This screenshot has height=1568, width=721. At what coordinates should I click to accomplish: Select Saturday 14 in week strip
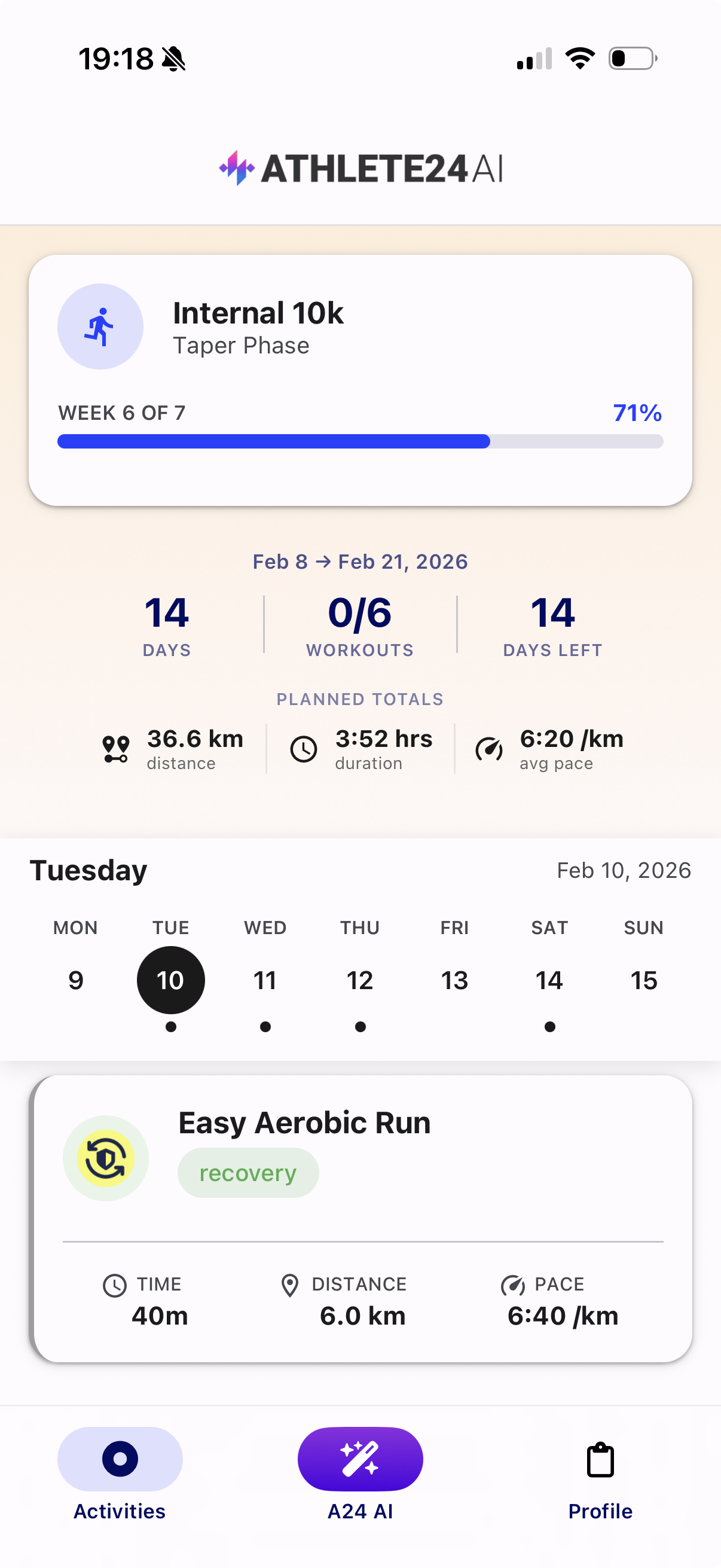(x=549, y=980)
